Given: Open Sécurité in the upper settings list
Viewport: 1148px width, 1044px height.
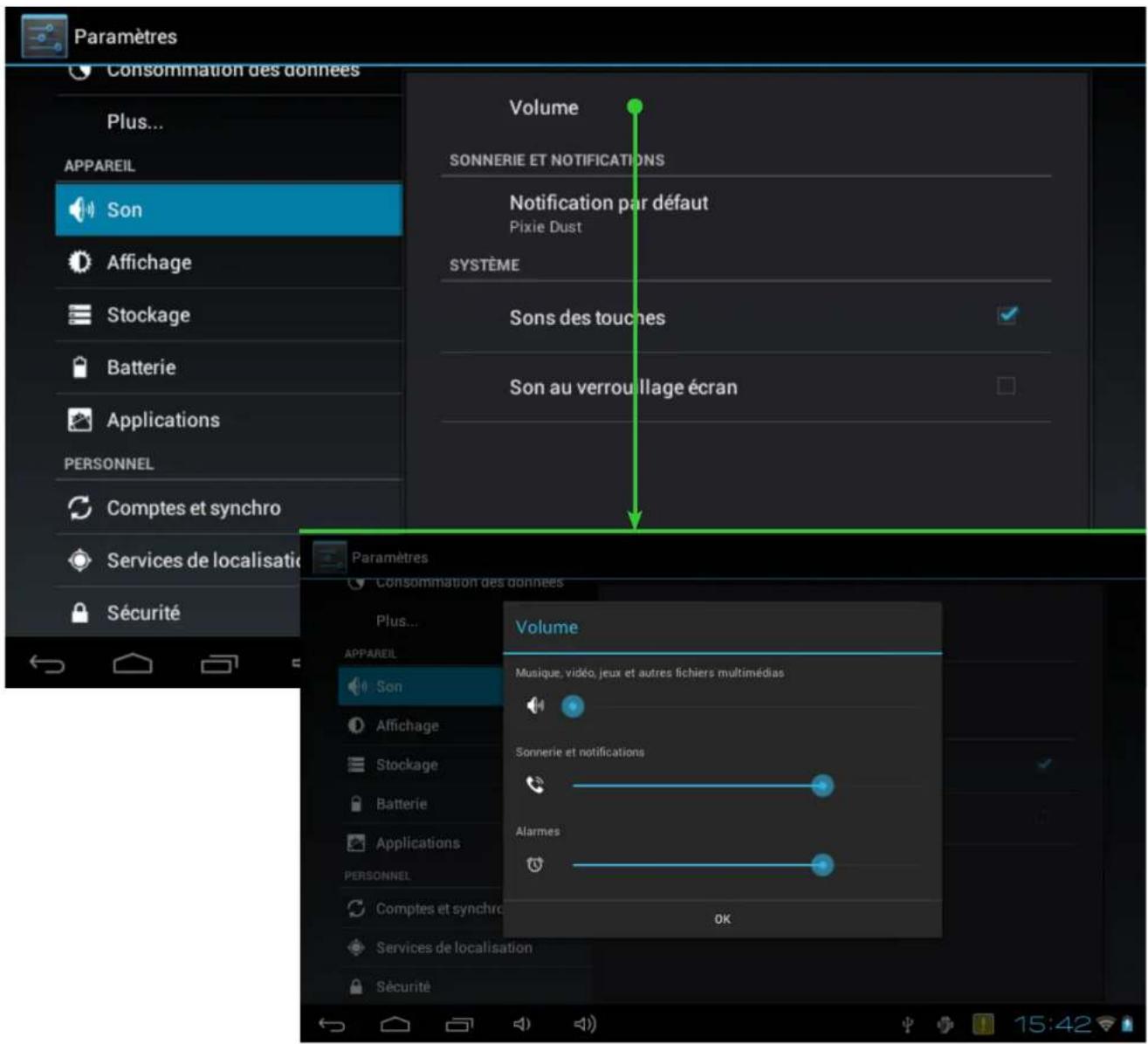Looking at the screenshot, I should pos(178,613).
